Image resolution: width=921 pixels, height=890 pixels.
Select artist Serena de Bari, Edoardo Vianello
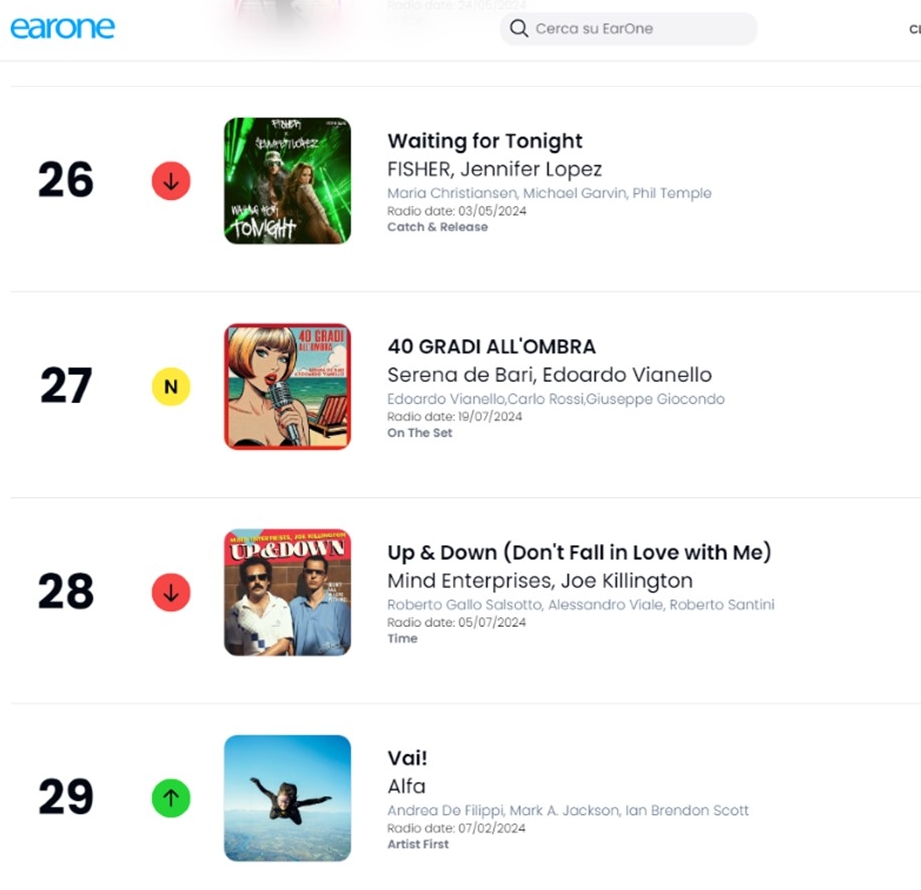pyautogui.click(x=549, y=375)
